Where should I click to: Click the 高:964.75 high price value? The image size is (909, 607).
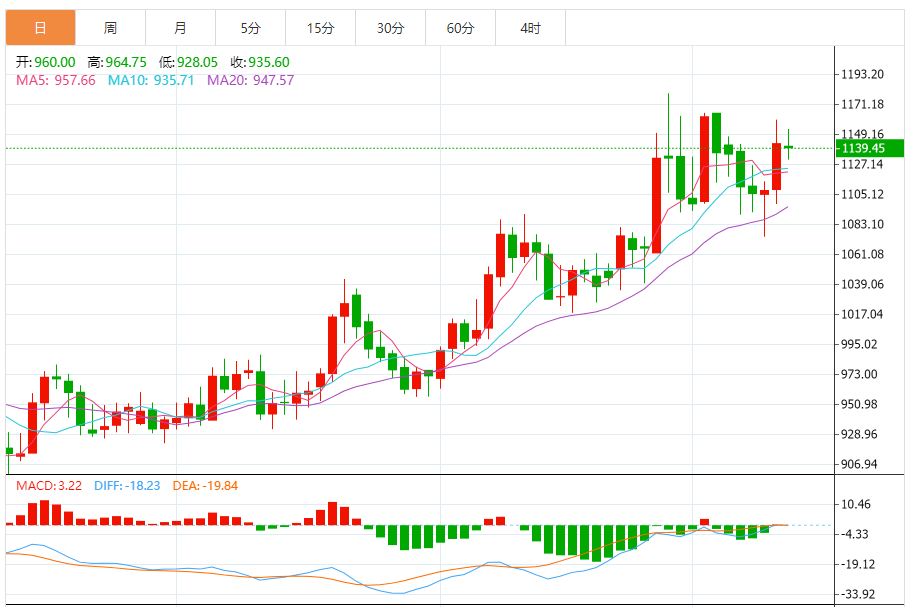coord(117,62)
